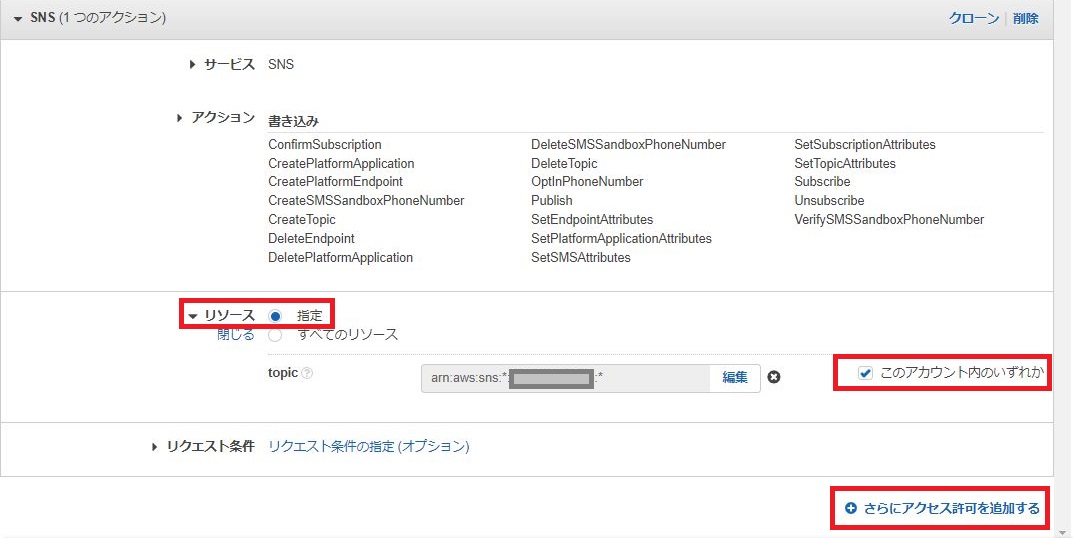This screenshot has width=1073, height=538.
Task: Click the SetSubscriptionAttributes action text
Action: coord(865,144)
